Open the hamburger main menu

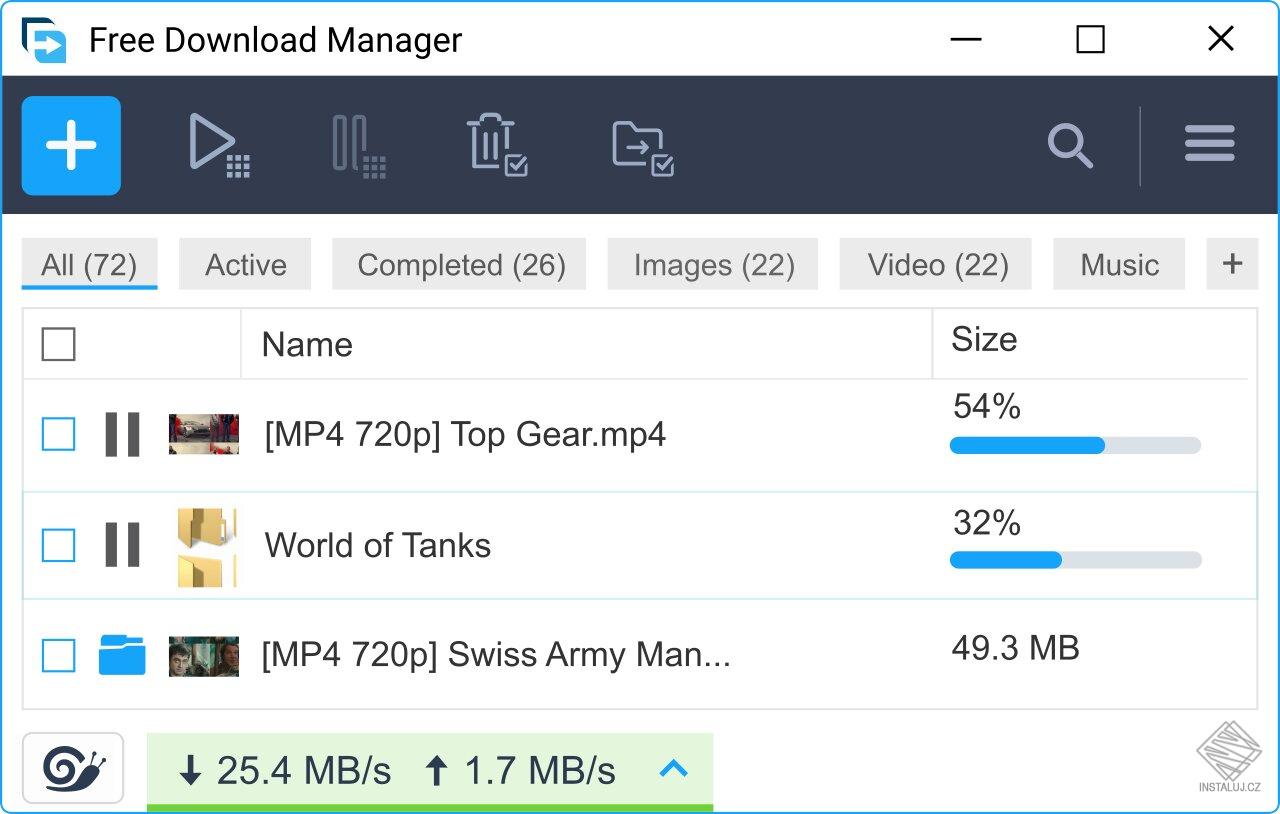(1209, 144)
